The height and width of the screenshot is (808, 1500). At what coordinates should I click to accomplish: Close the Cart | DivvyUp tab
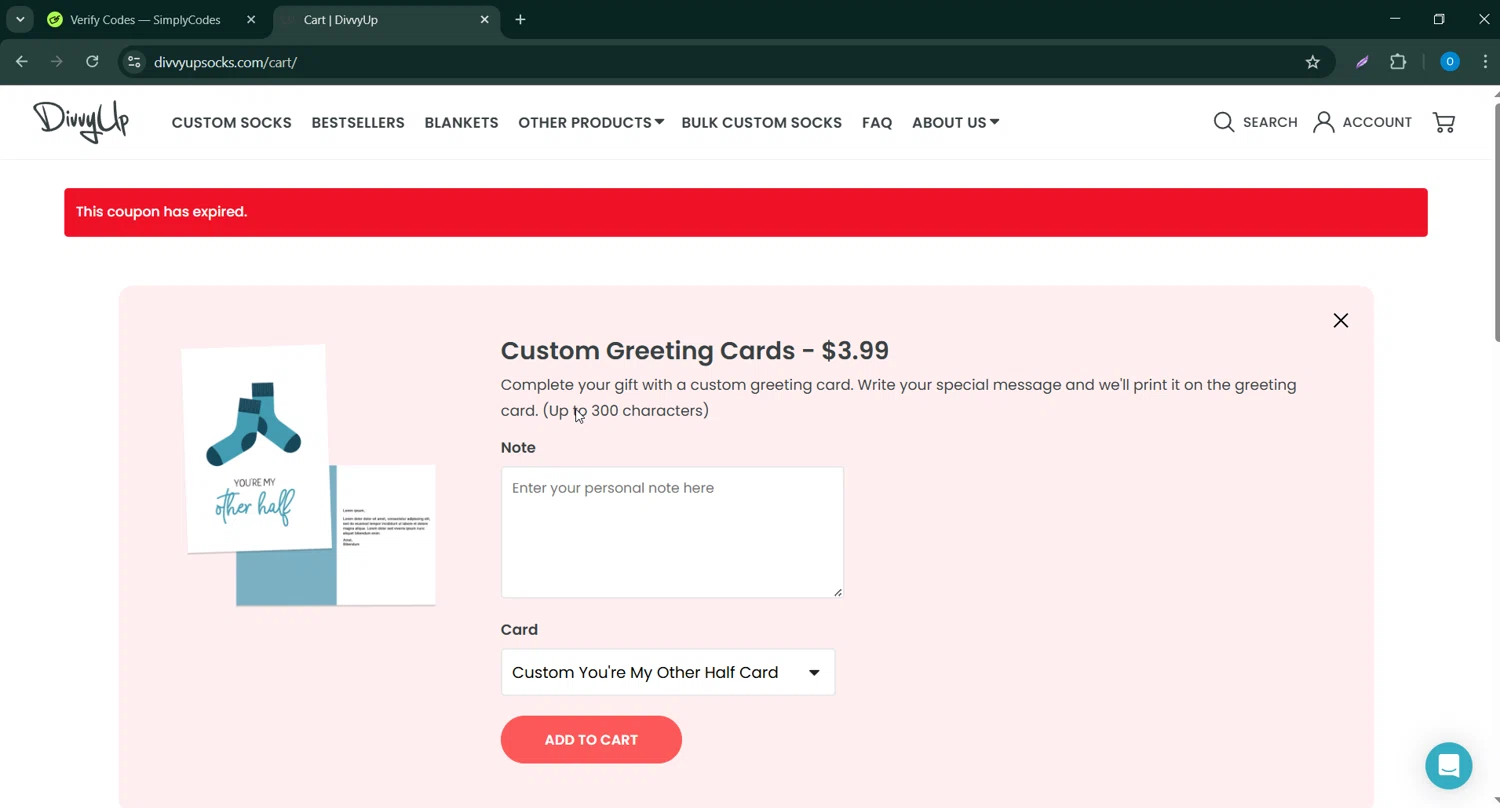coord(485,20)
